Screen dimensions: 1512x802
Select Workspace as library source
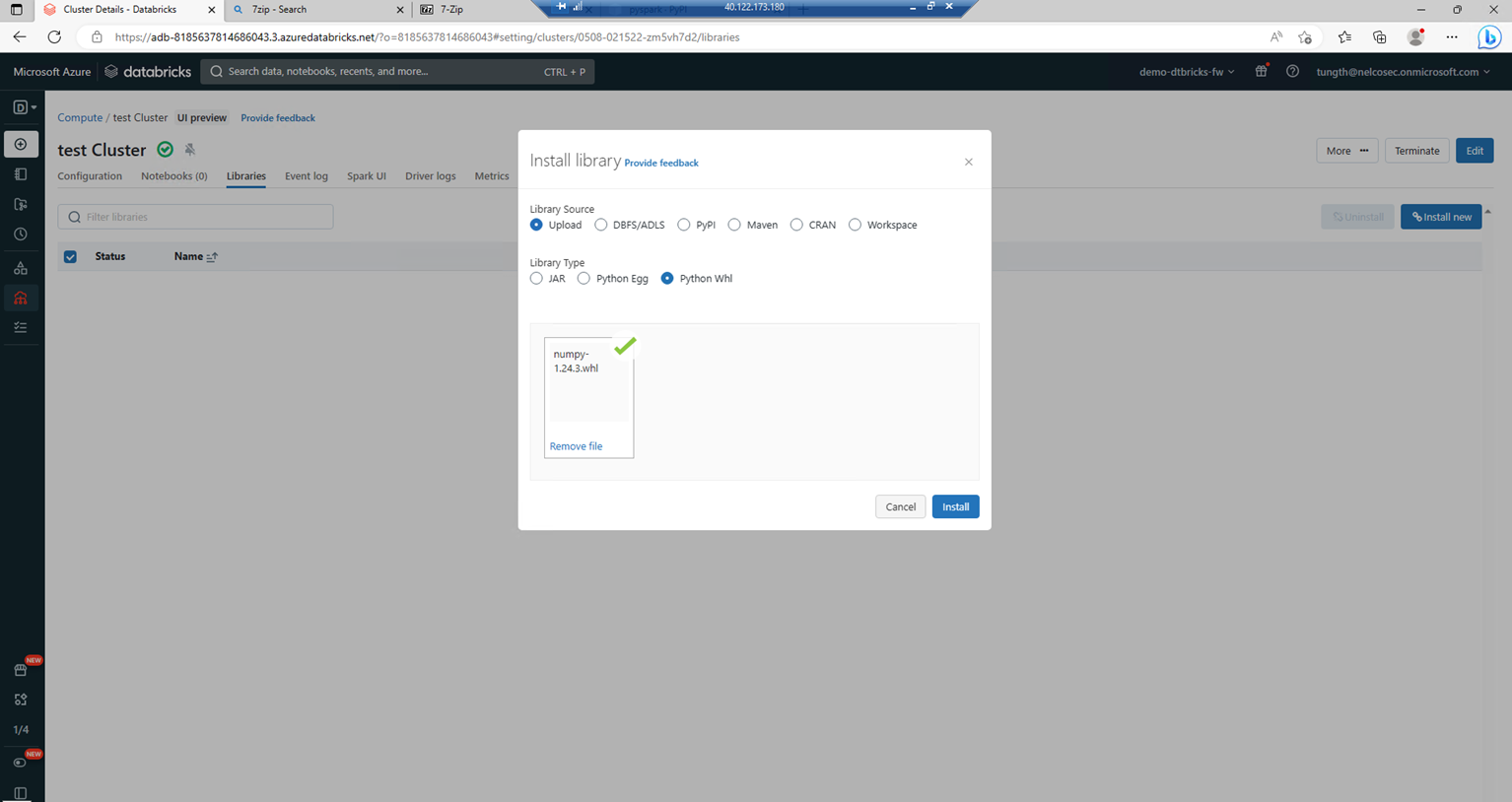(x=855, y=225)
